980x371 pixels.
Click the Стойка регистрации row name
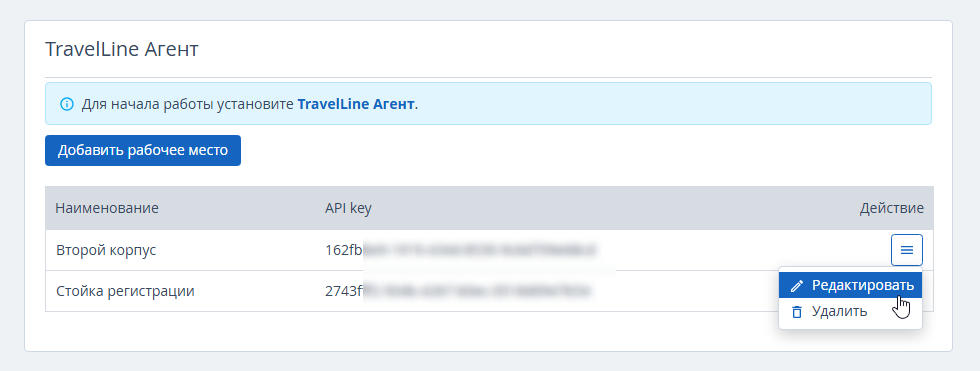[x=125, y=291]
